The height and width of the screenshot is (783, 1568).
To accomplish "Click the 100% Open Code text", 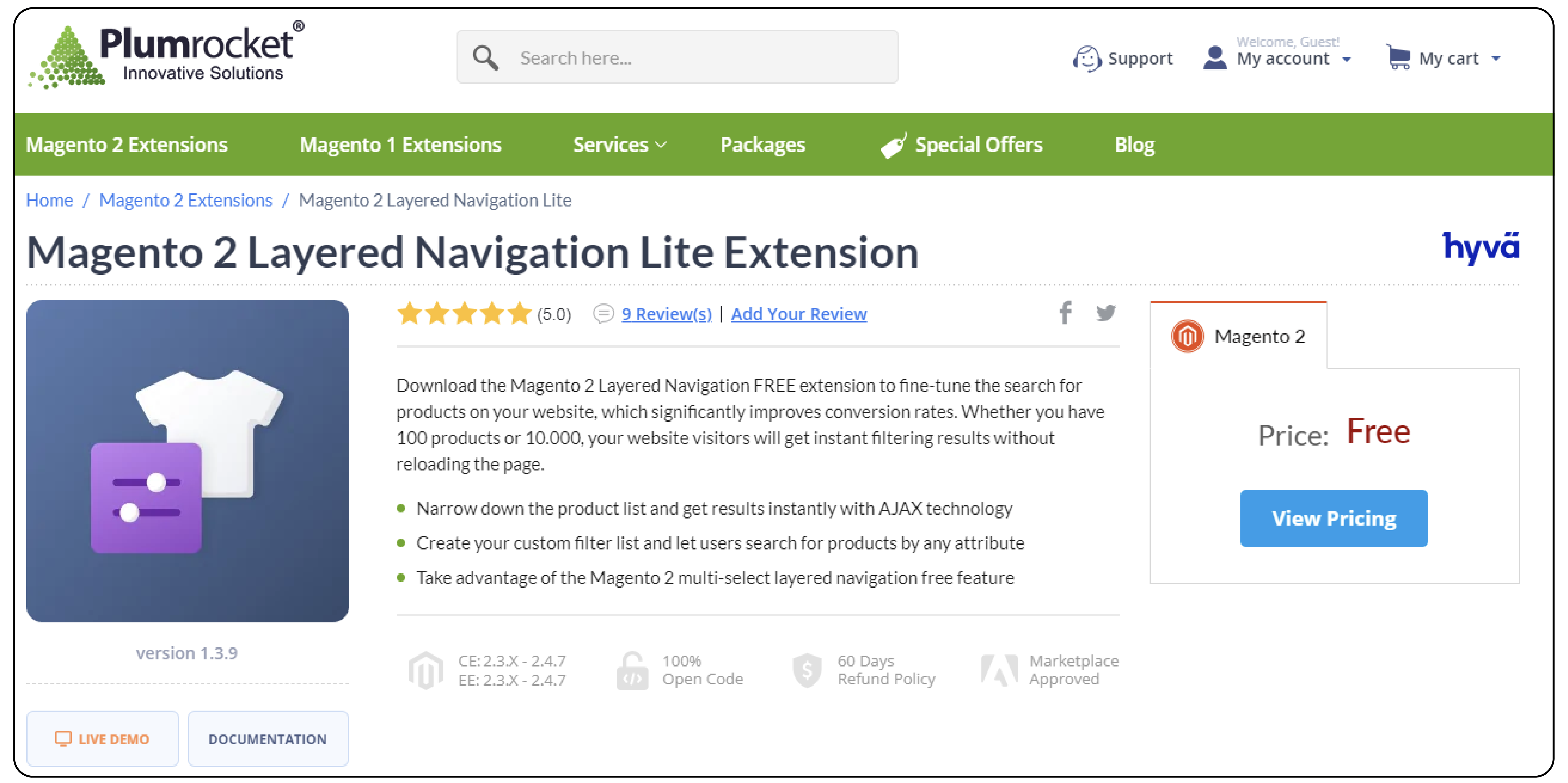I will (702, 670).
